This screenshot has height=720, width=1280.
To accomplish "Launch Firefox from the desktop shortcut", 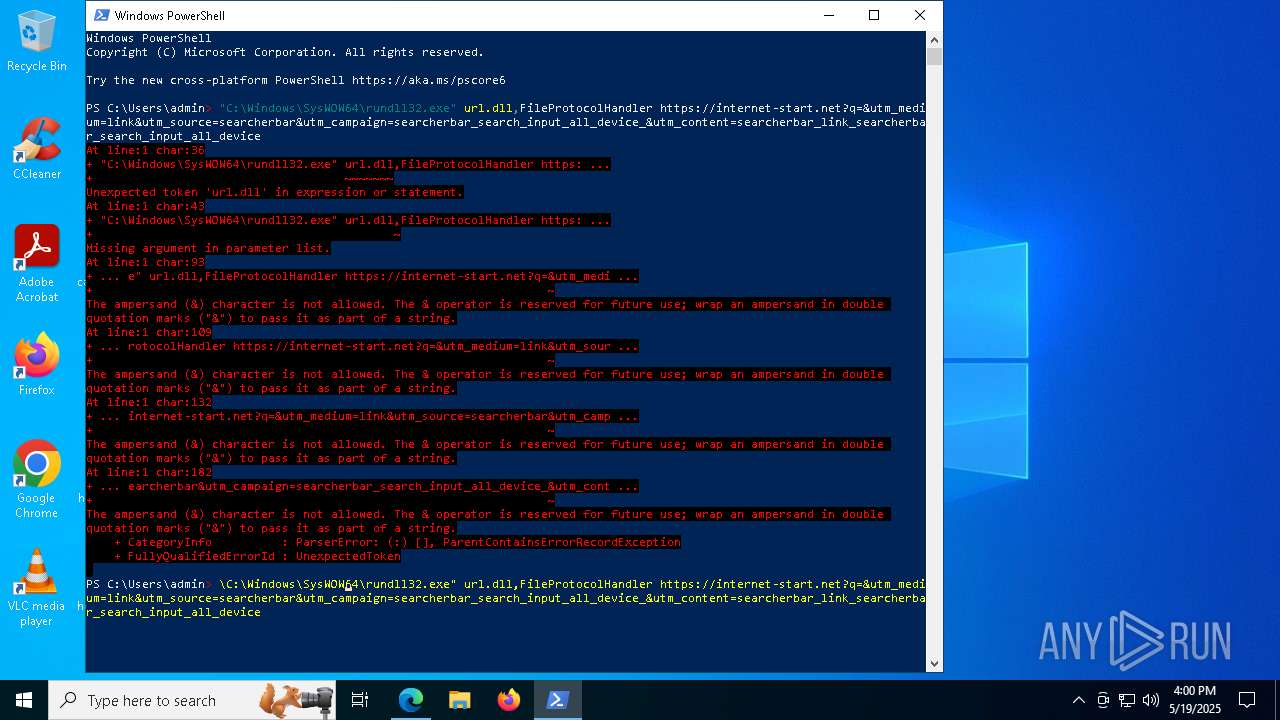I will (37, 364).
